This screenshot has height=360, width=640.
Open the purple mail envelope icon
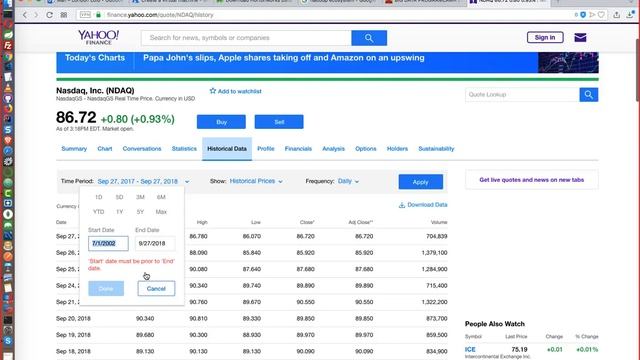coord(580,38)
